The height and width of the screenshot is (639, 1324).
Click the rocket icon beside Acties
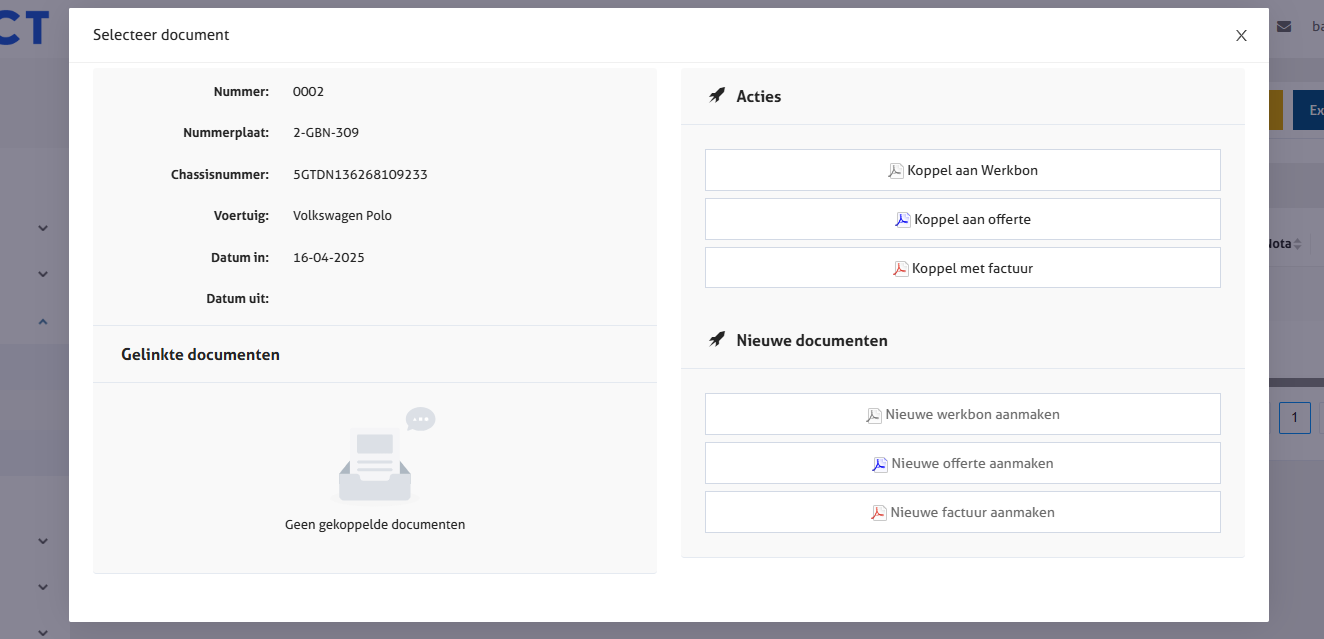[x=716, y=97]
